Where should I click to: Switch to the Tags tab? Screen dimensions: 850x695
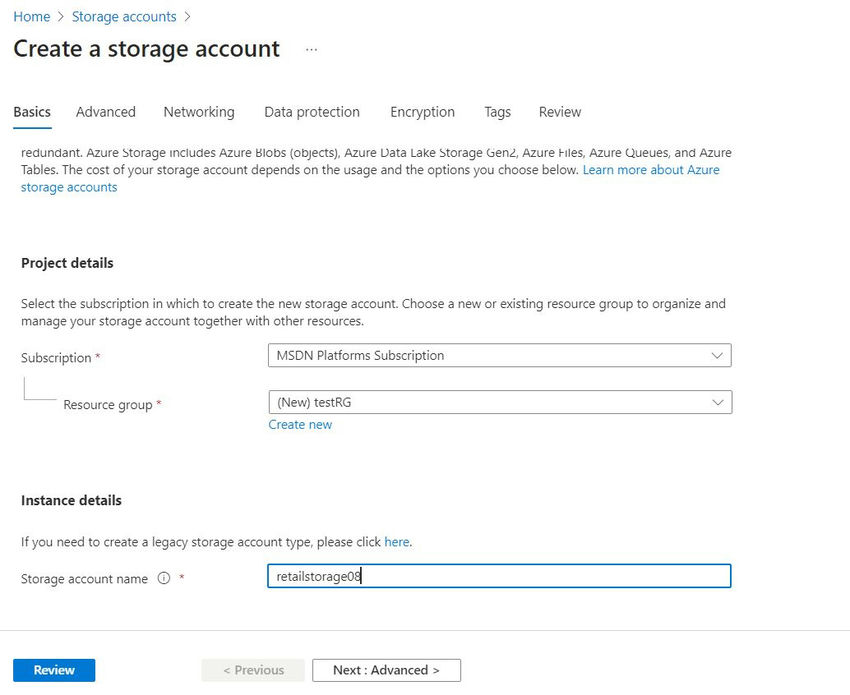[497, 112]
